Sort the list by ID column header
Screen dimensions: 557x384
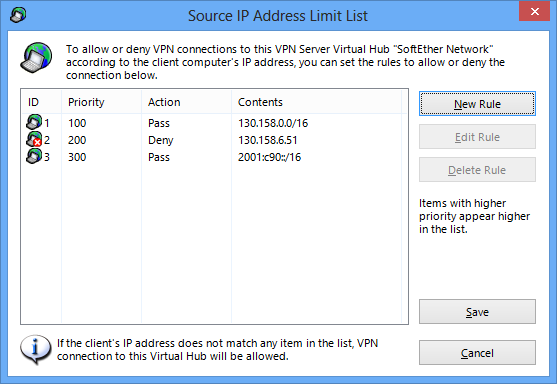(x=41, y=102)
